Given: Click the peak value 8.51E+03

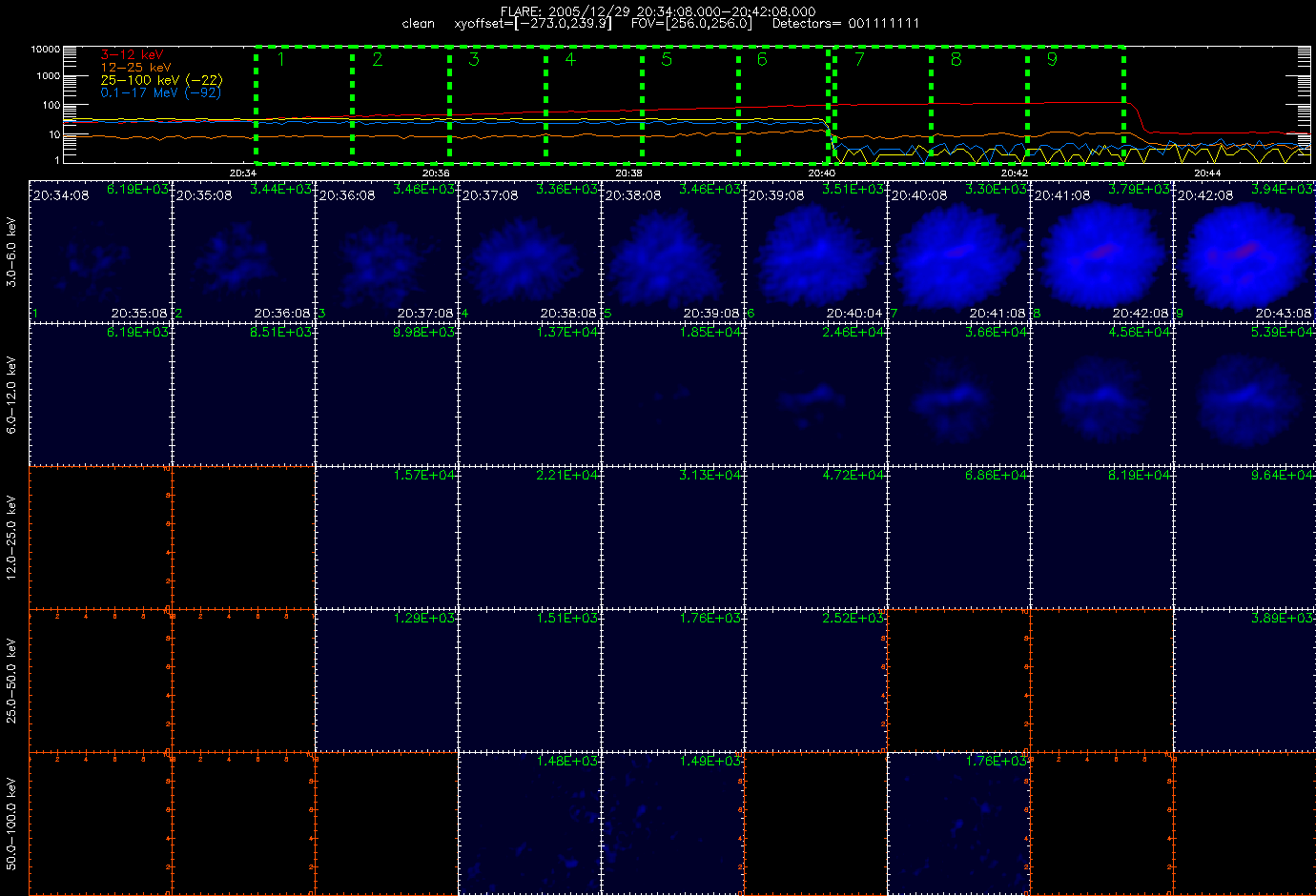Looking at the screenshot, I should coord(280,333).
